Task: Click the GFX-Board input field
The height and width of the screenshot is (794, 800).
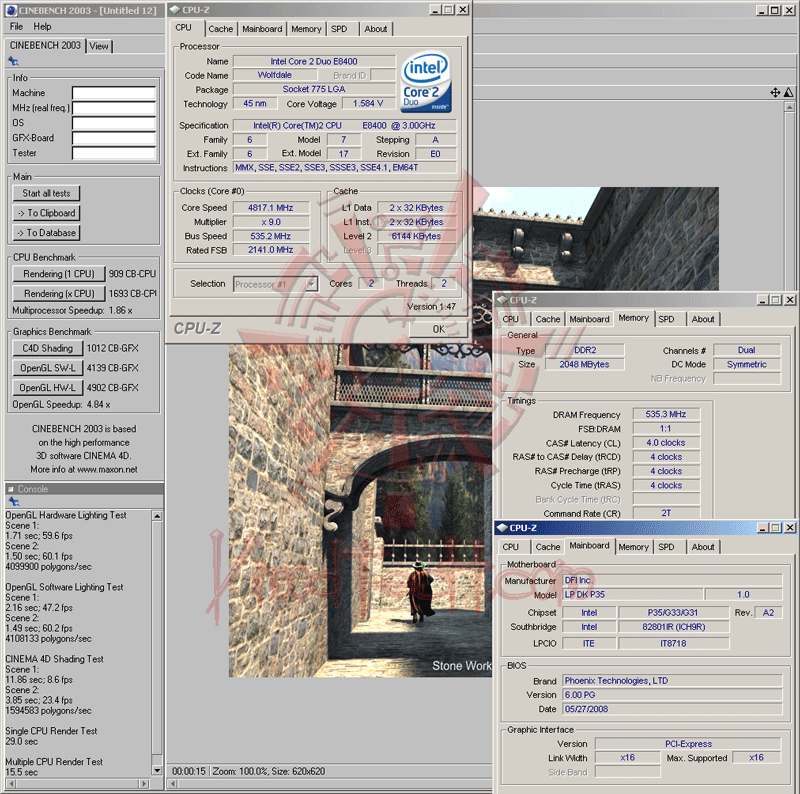Action: tap(114, 138)
